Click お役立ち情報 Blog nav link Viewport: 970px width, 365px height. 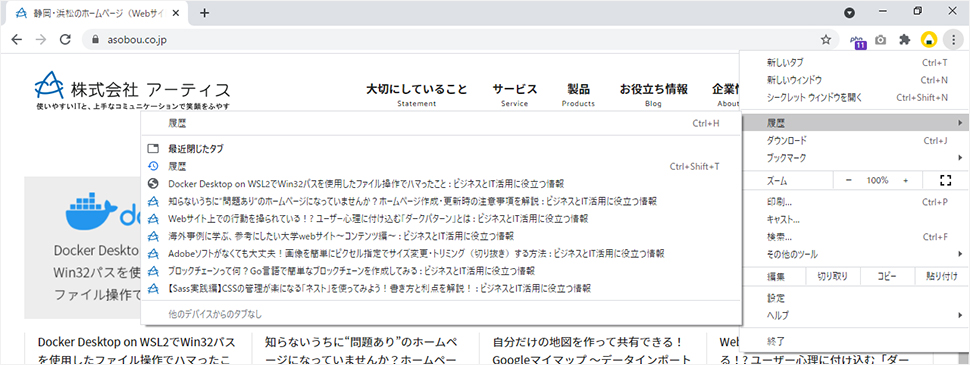click(653, 95)
